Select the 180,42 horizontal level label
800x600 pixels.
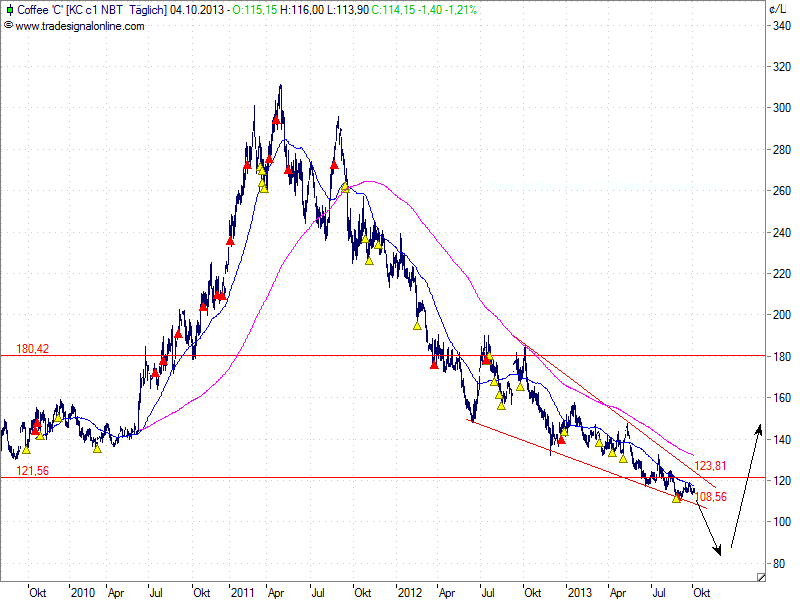click(x=31, y=350)
